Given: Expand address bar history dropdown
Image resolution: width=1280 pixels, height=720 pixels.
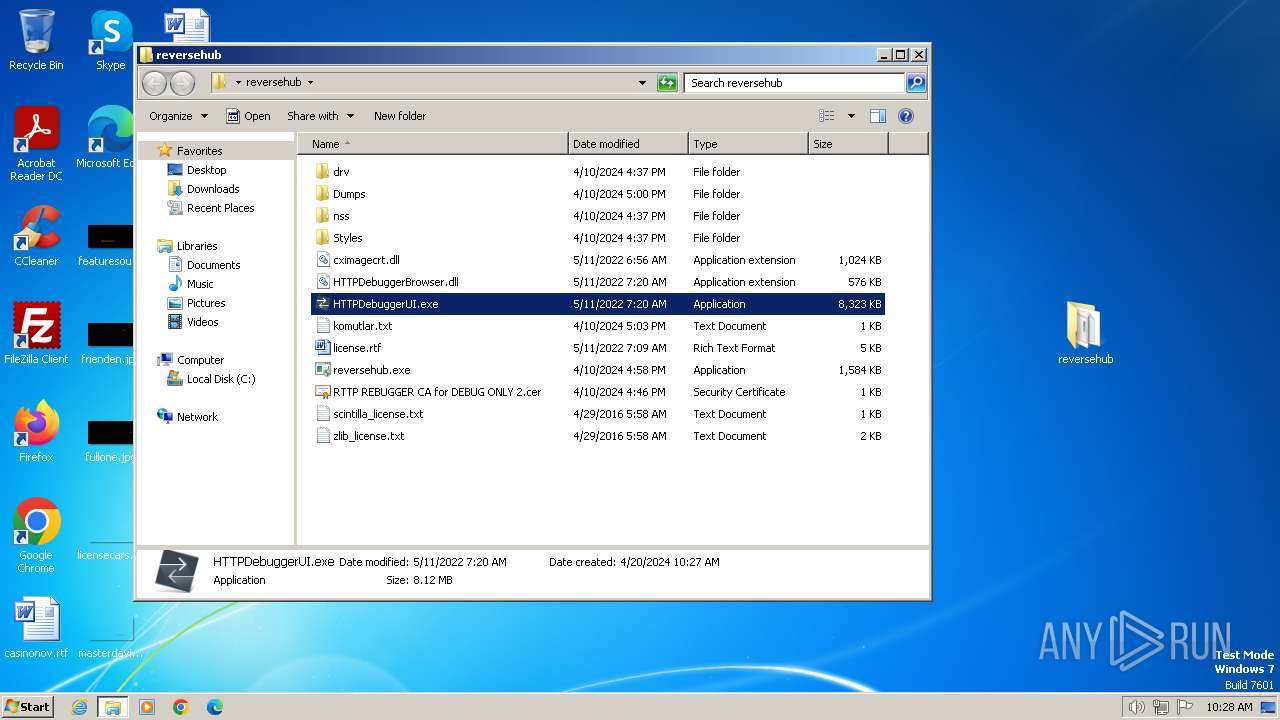Looking at the screenshot, I should coord(642,83).
